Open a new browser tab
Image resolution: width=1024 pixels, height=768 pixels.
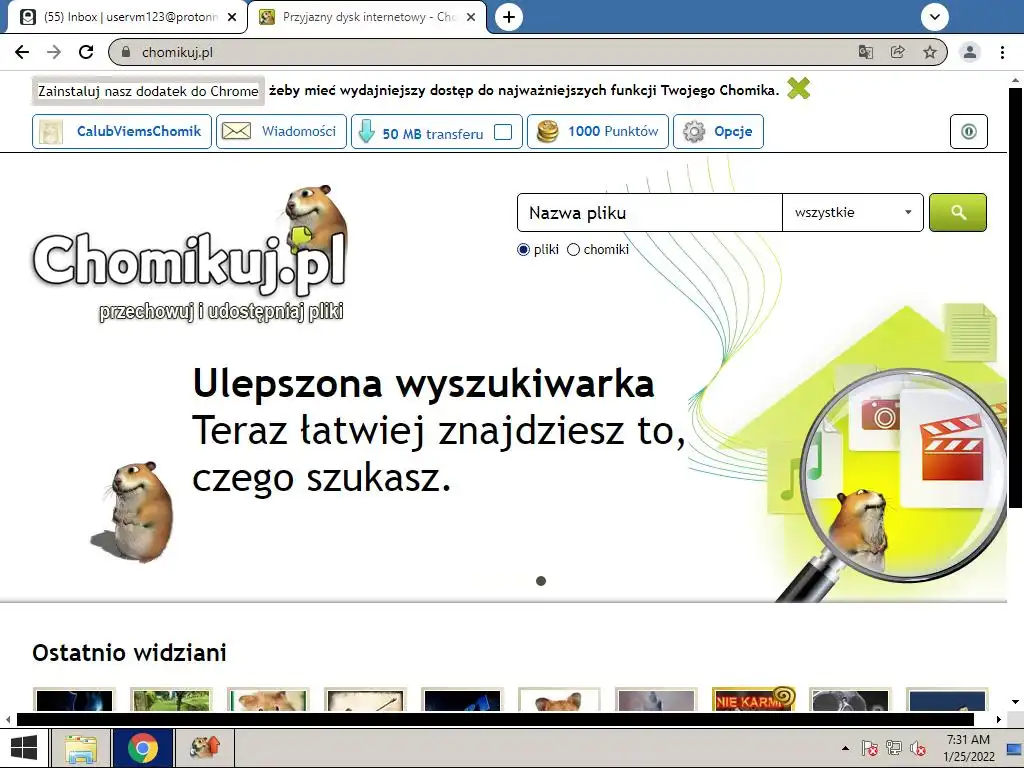509,17
